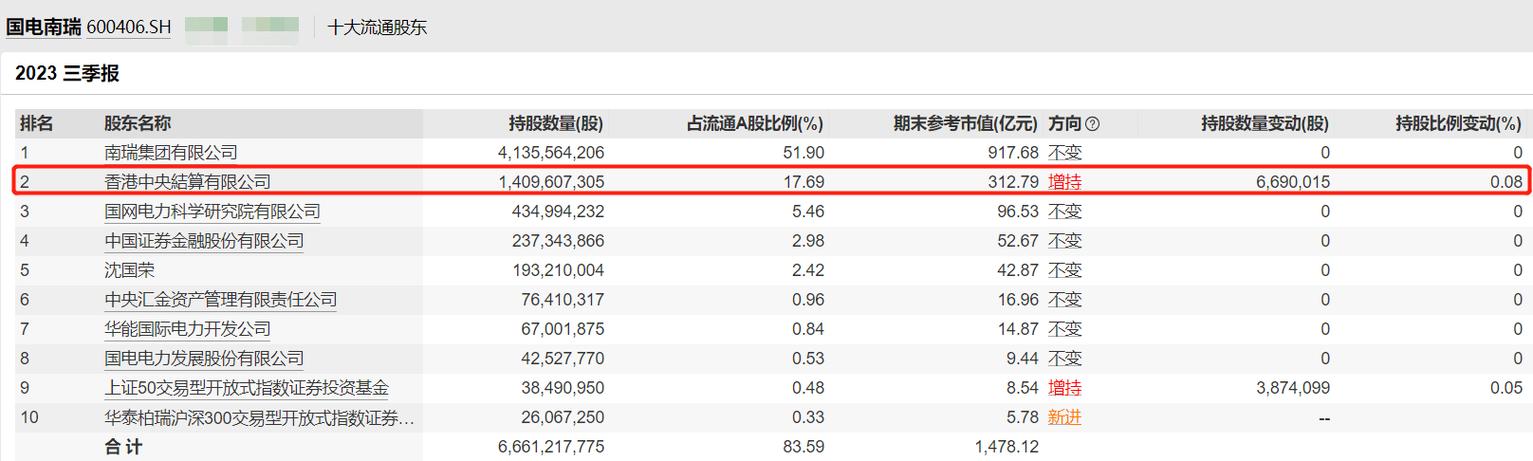Open shareholder 香港中央結算有限公司
1533x461 pixels.
[188, 182]
